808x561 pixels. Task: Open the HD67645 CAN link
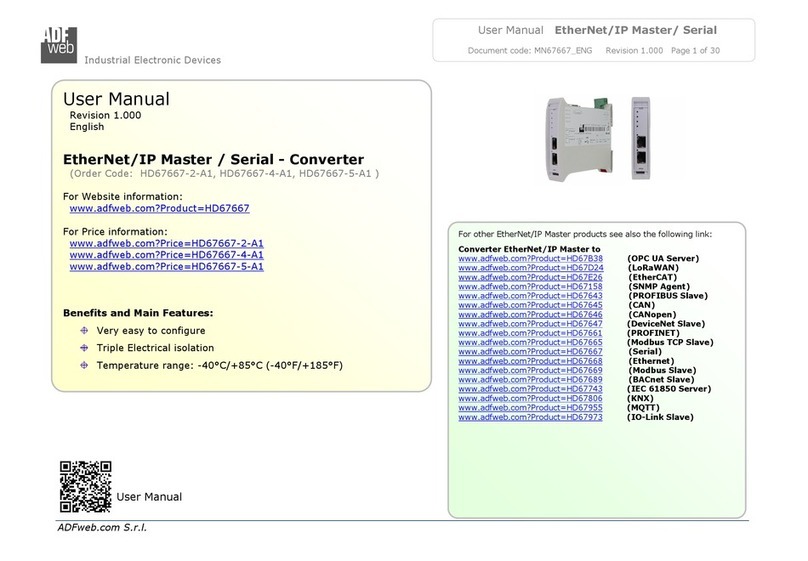point(530,305)
